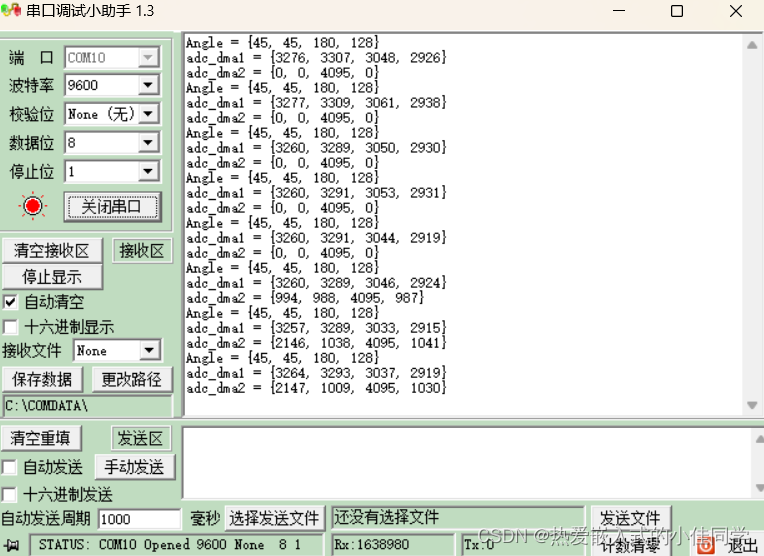Close the 串口调试小助手 window
The height and width of the screenshot is (556, 764).
(736, 11)
